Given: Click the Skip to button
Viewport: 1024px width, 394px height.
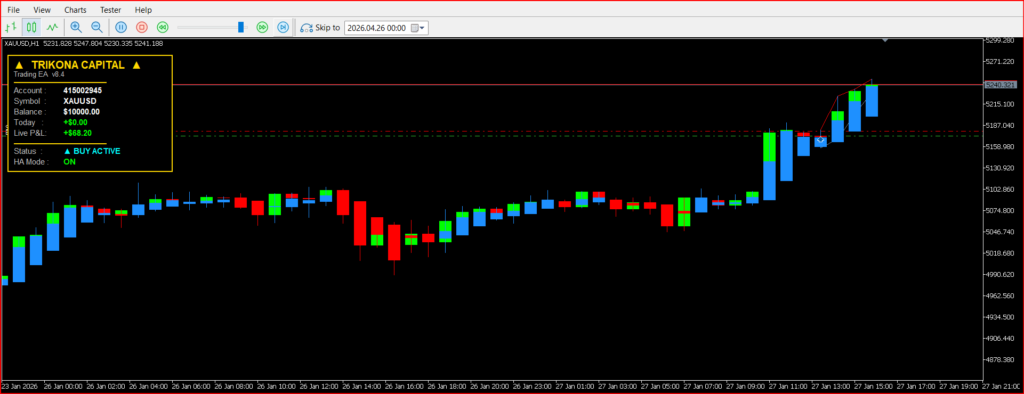Looking at the screenshot, I should pyautogui.click(x=320, y=27).
